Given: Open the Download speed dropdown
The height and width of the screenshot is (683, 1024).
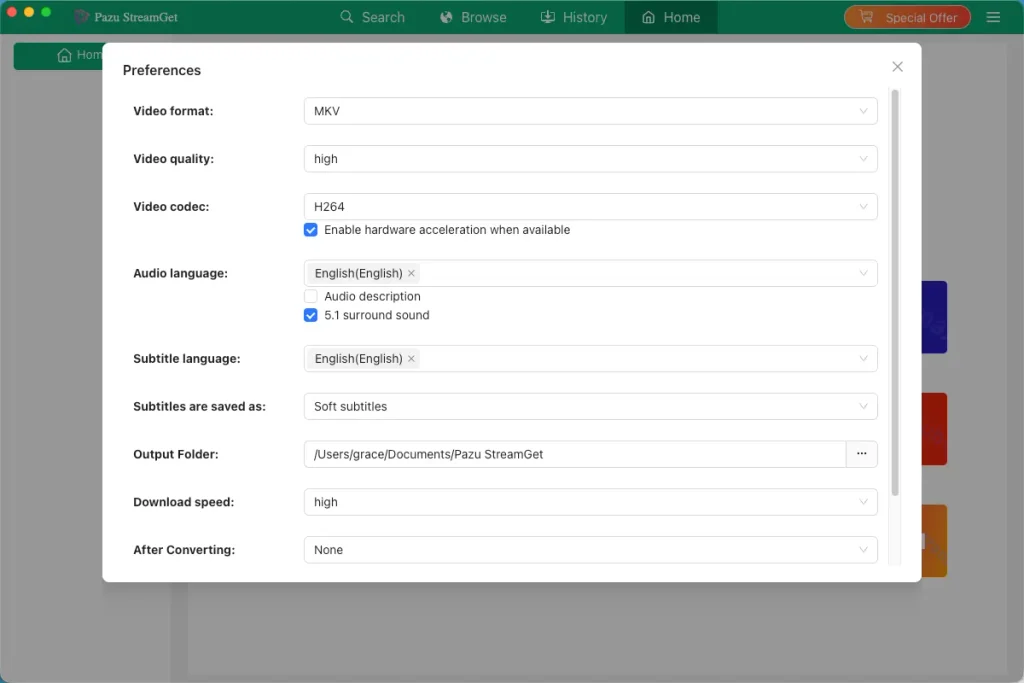Looking at the screenshot, I should pyautogui.click(x=590, y=502).
